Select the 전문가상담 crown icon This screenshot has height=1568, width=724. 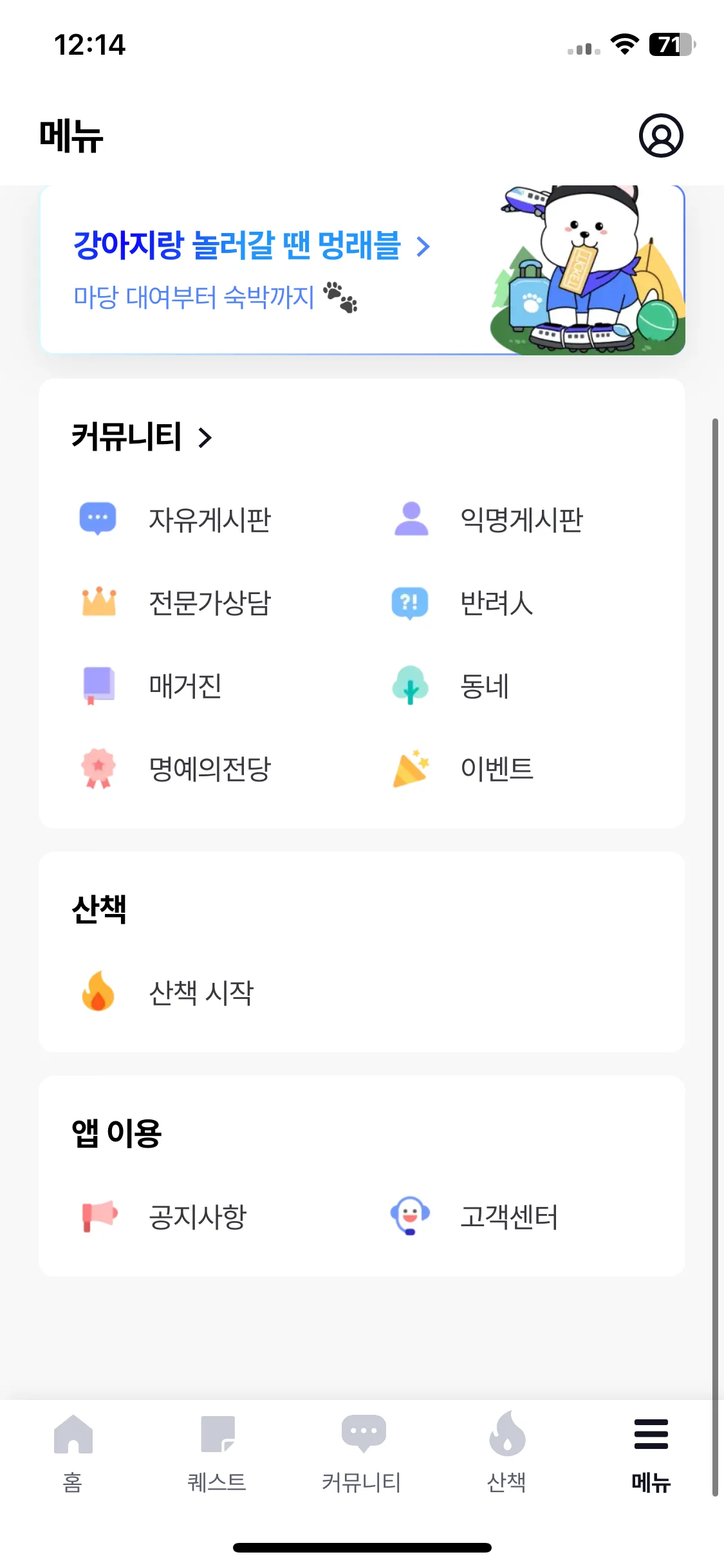(x=99, y=602)
